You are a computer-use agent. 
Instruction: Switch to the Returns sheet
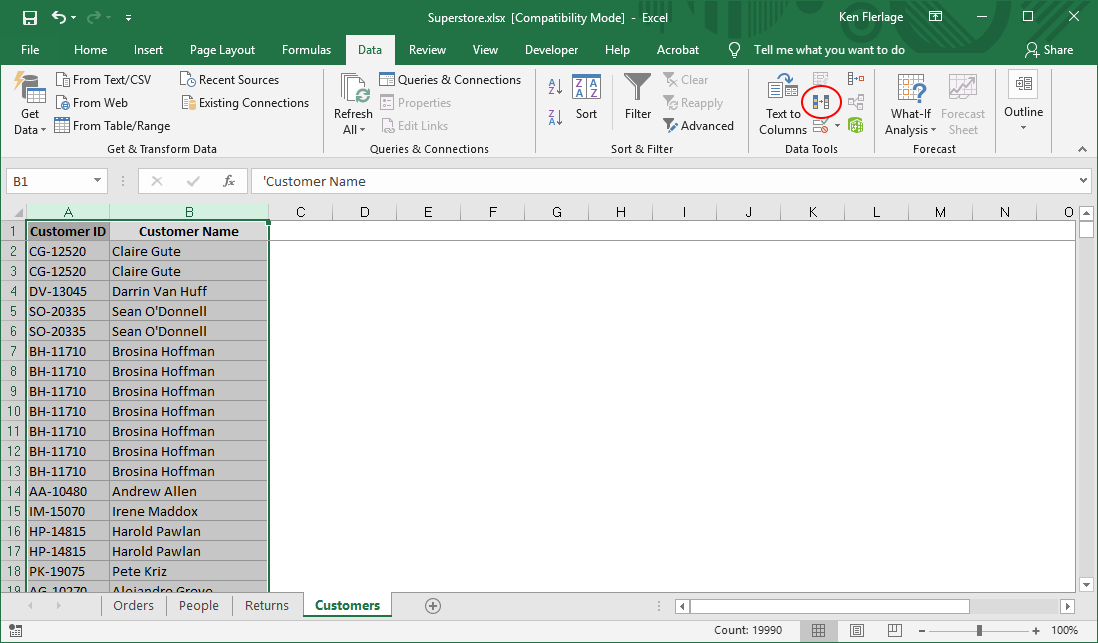click(267, 606)
